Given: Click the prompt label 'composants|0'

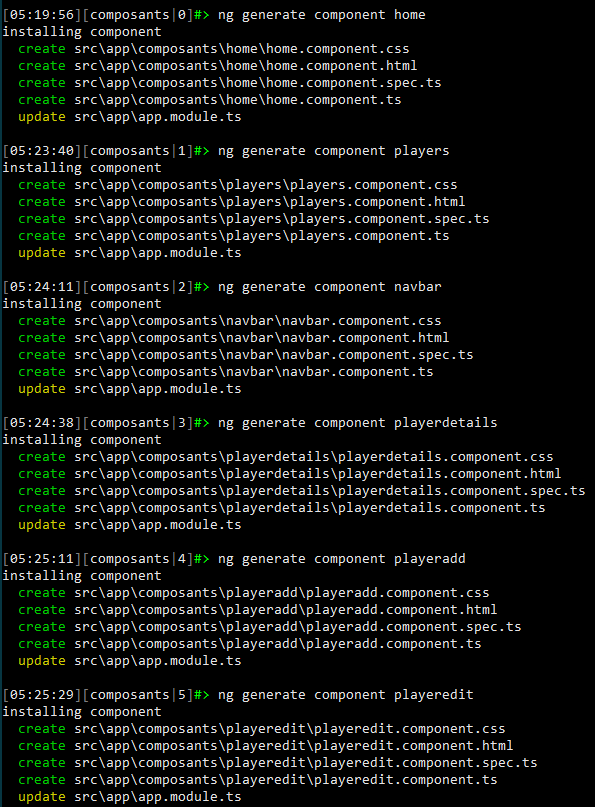Looking at the screenshot, I should pyautogui.click(x=138, y=15).
